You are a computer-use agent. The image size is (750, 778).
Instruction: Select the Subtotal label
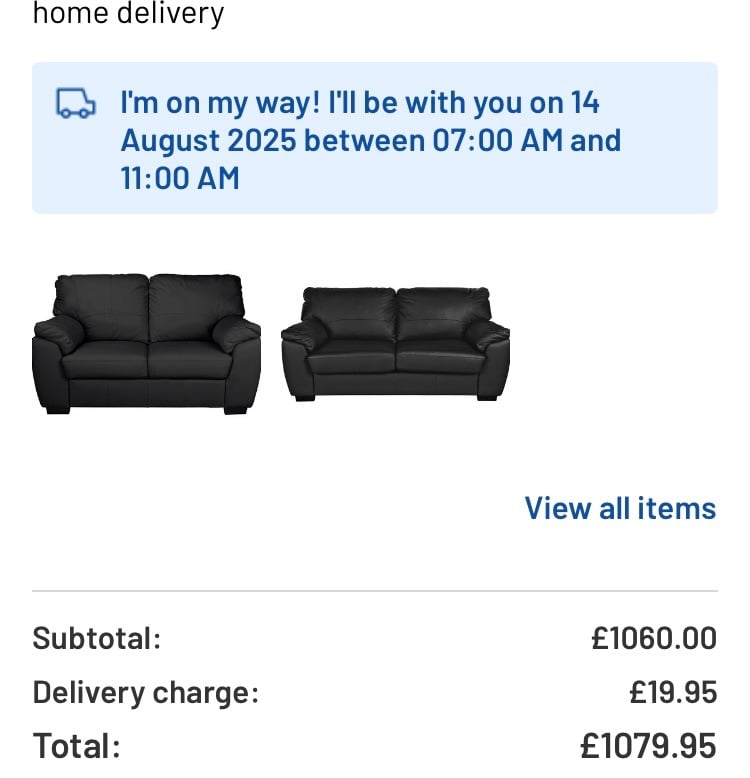[97, 638]
